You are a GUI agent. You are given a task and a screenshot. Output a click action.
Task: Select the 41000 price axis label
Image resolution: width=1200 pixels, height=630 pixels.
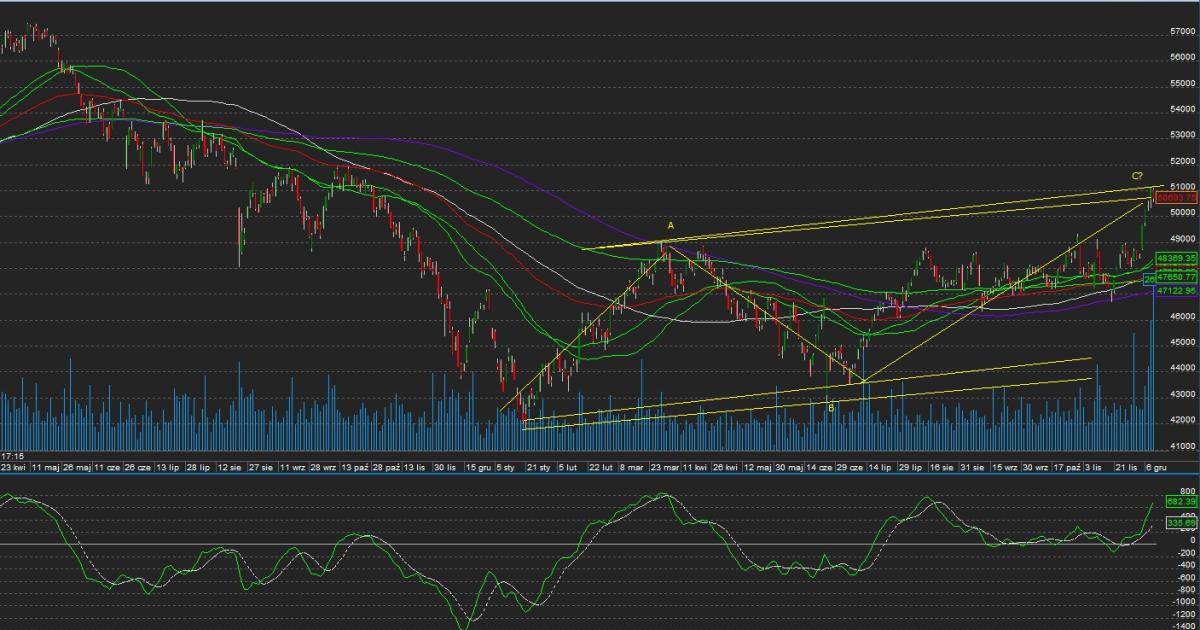1182,446
